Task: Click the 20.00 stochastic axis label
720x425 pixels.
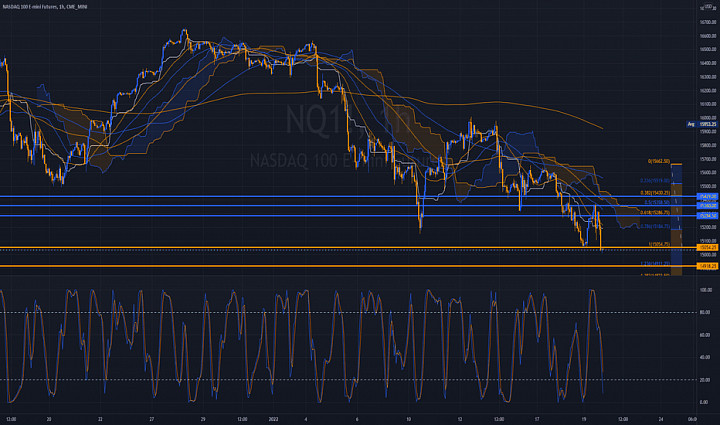Action: (x=705, y=380)
